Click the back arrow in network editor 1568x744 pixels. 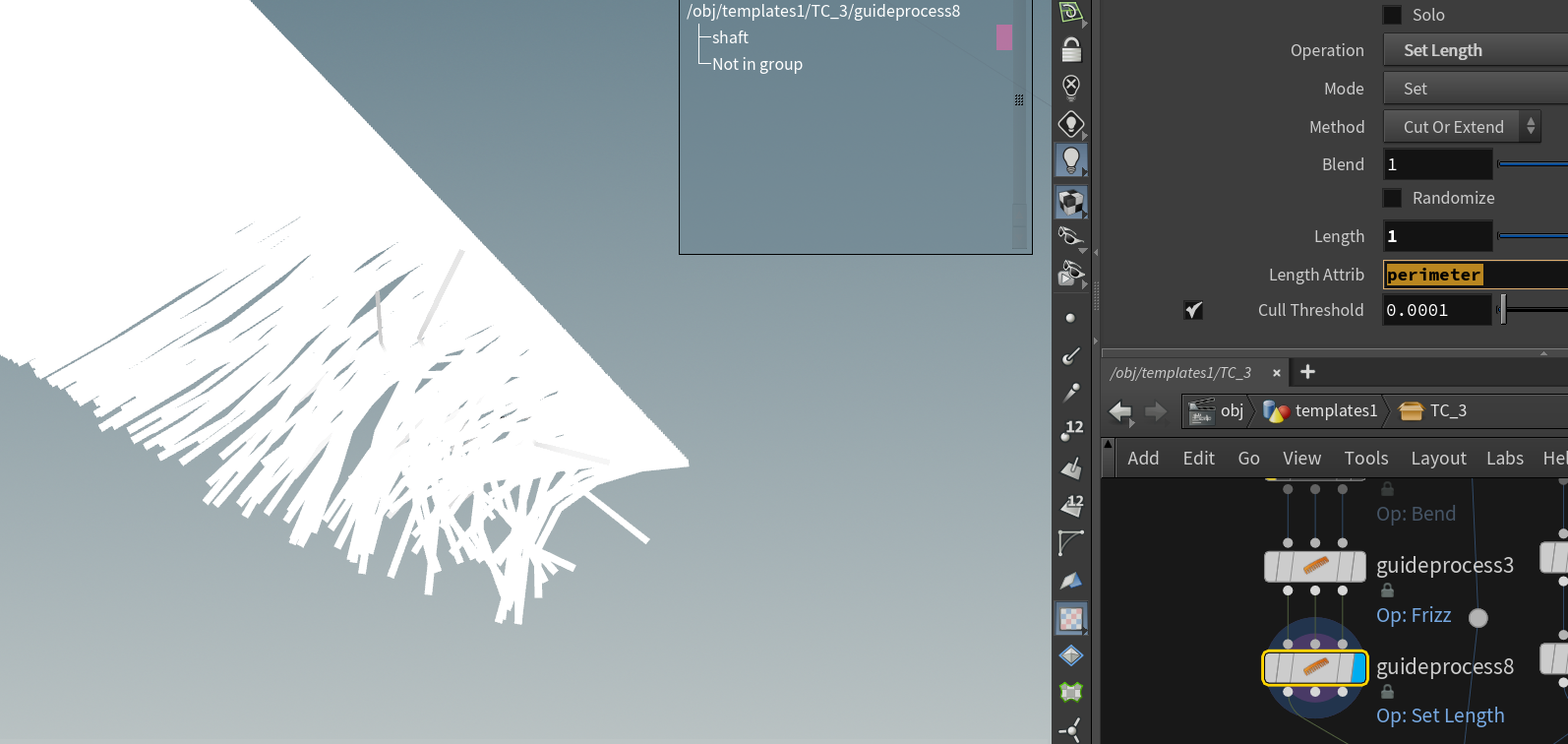[1120, 411]
